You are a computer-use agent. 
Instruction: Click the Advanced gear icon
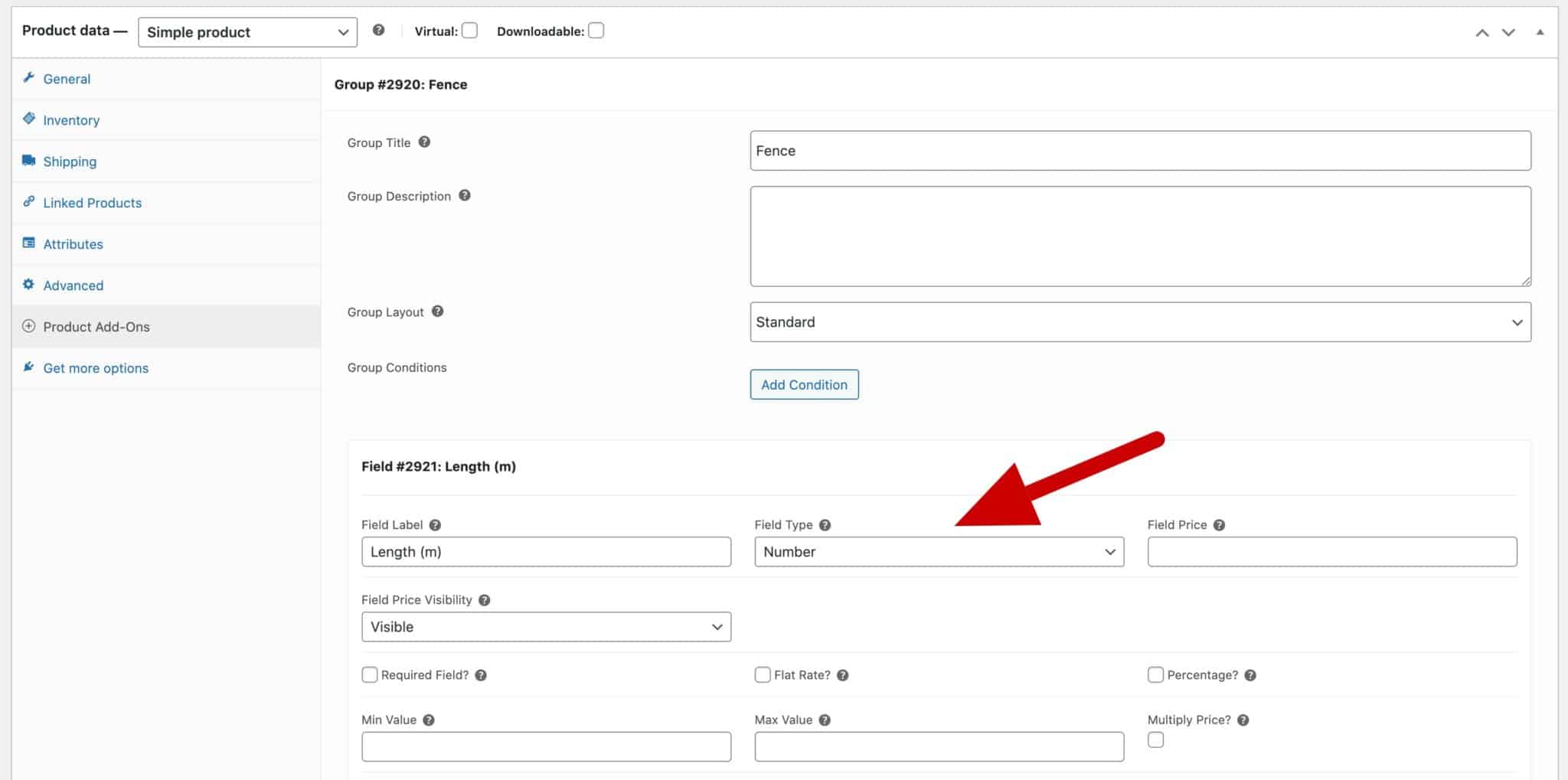(28, 285)
